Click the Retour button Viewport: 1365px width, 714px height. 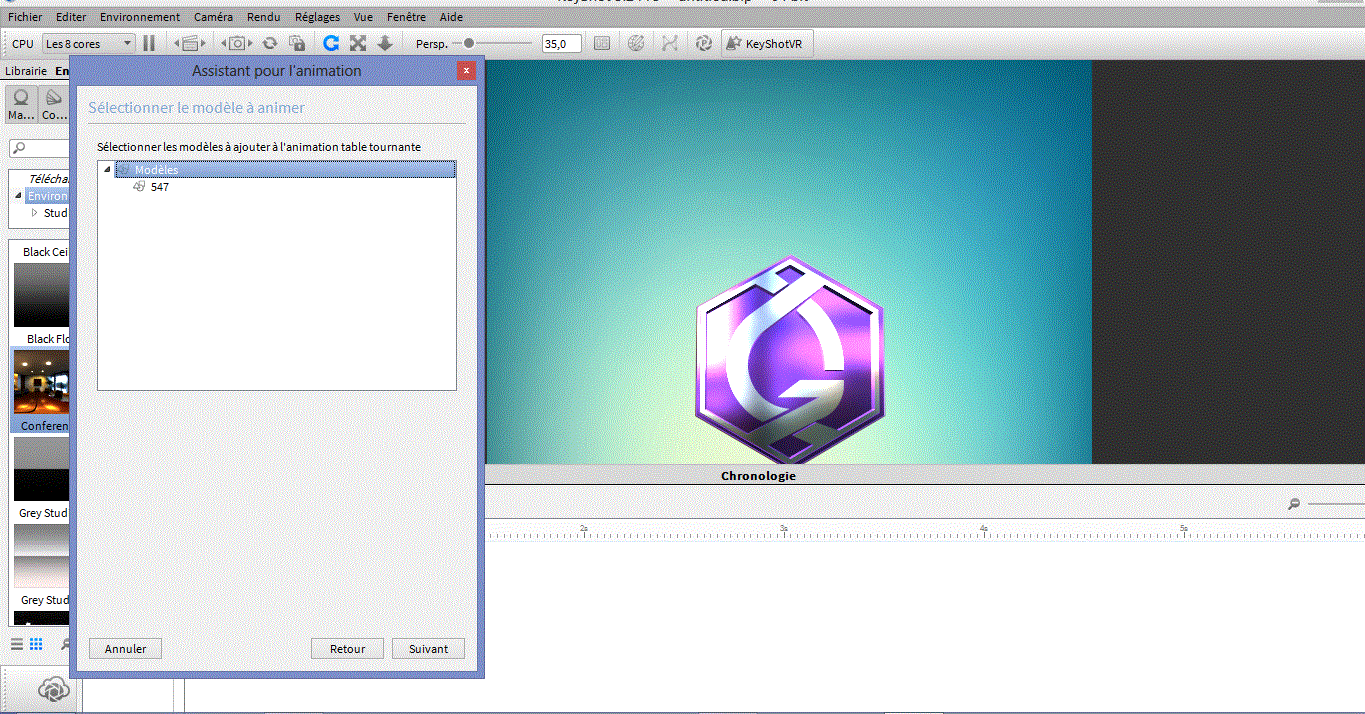[348, 649]
